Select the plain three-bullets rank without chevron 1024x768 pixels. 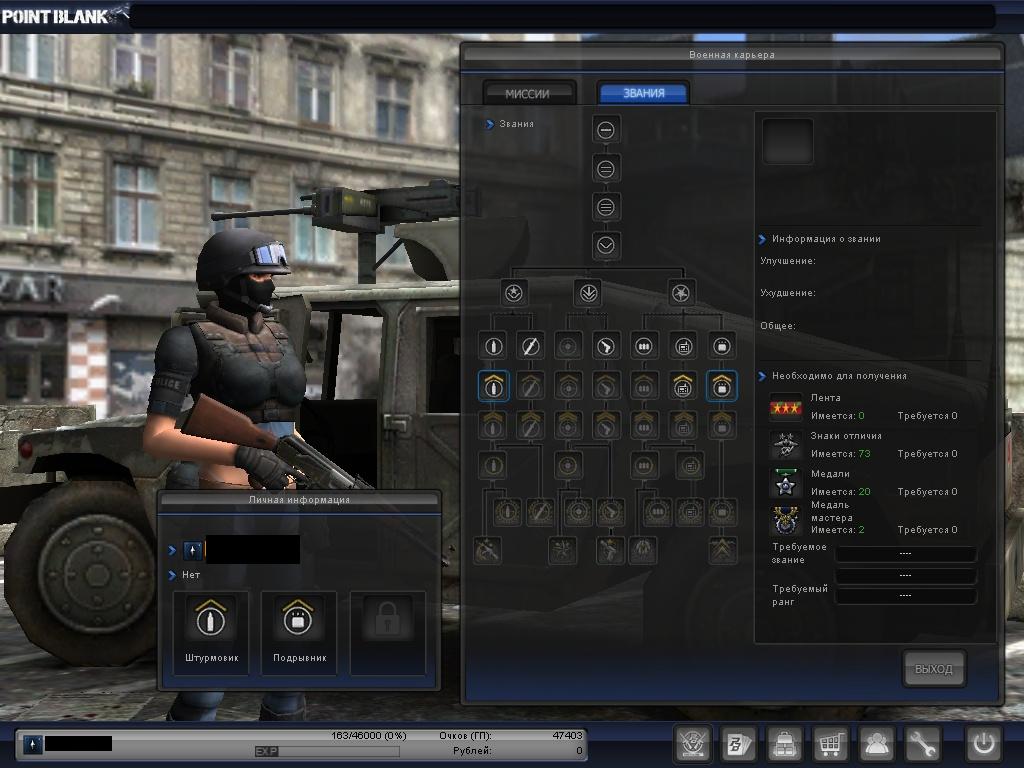click(x=644, y=346)
